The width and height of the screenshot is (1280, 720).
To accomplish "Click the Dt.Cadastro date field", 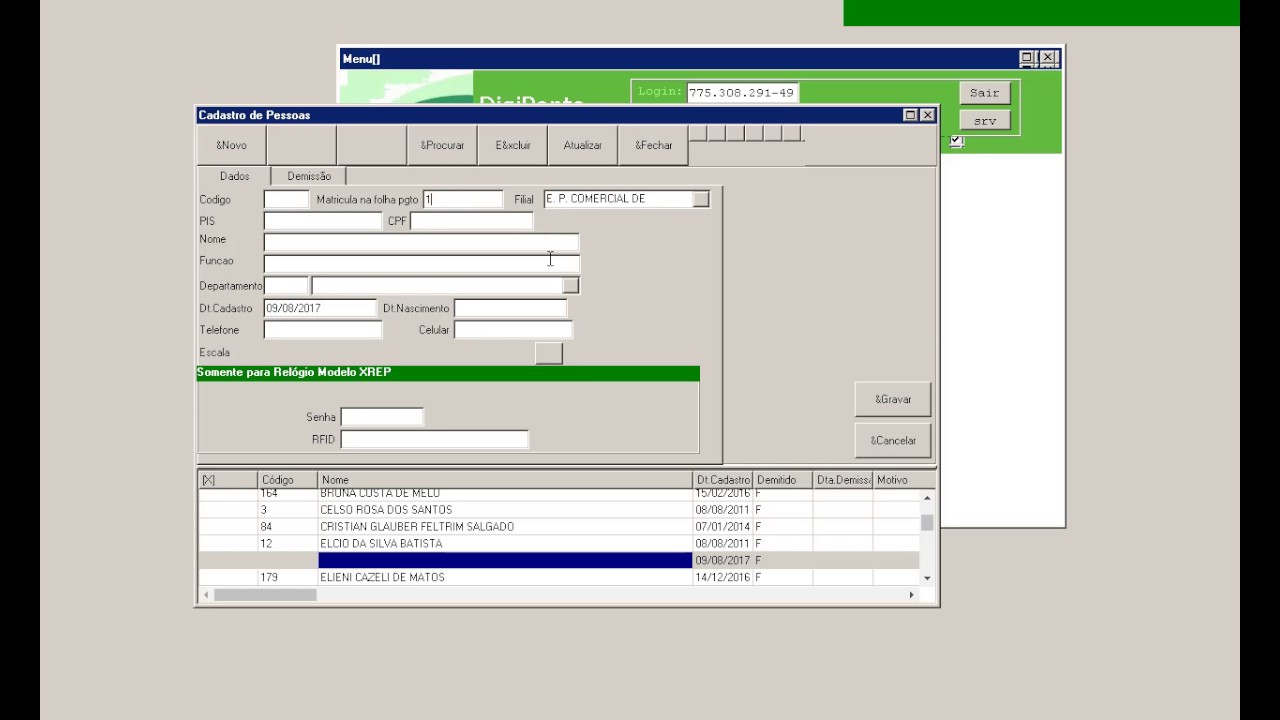I will [320, 308].
